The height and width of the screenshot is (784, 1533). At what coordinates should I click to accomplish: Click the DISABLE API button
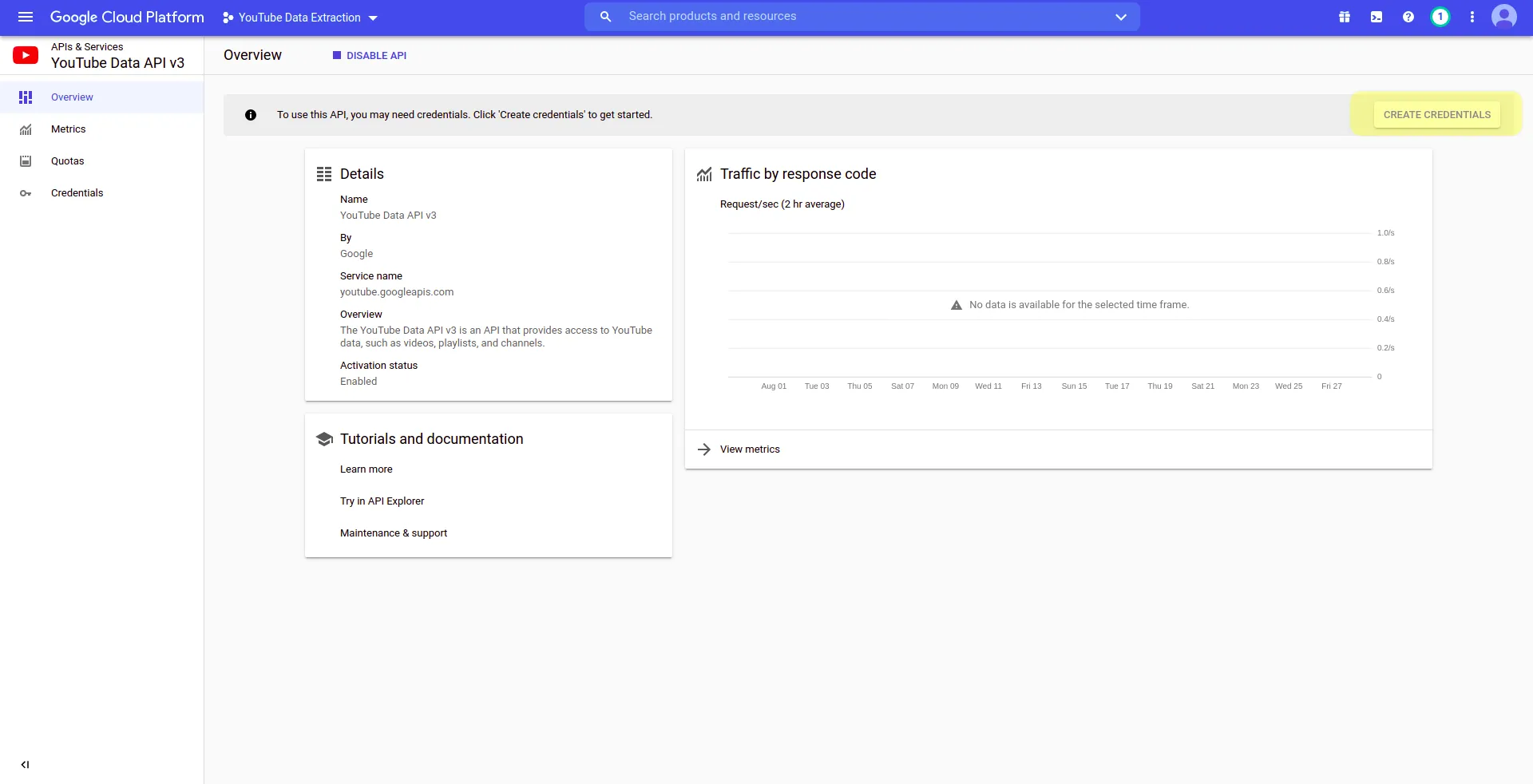(370, 56)
